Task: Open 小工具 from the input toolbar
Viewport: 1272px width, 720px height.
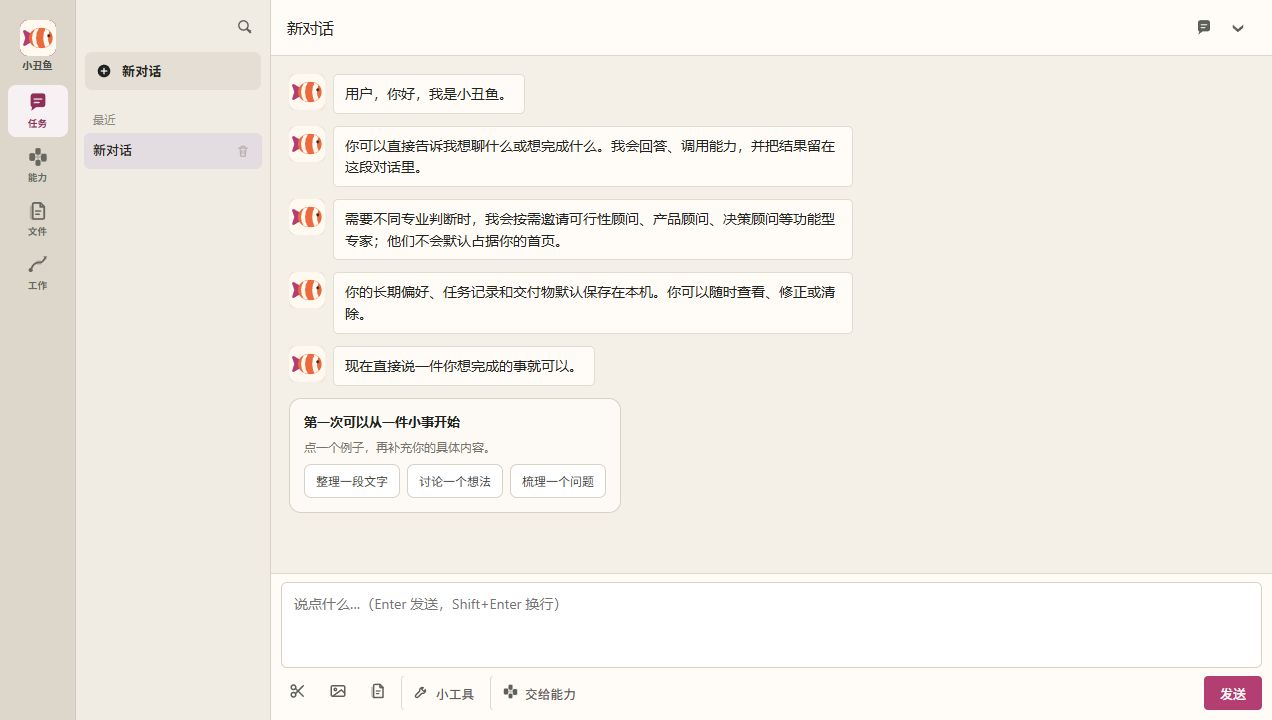Action: (x=444, y=693)
